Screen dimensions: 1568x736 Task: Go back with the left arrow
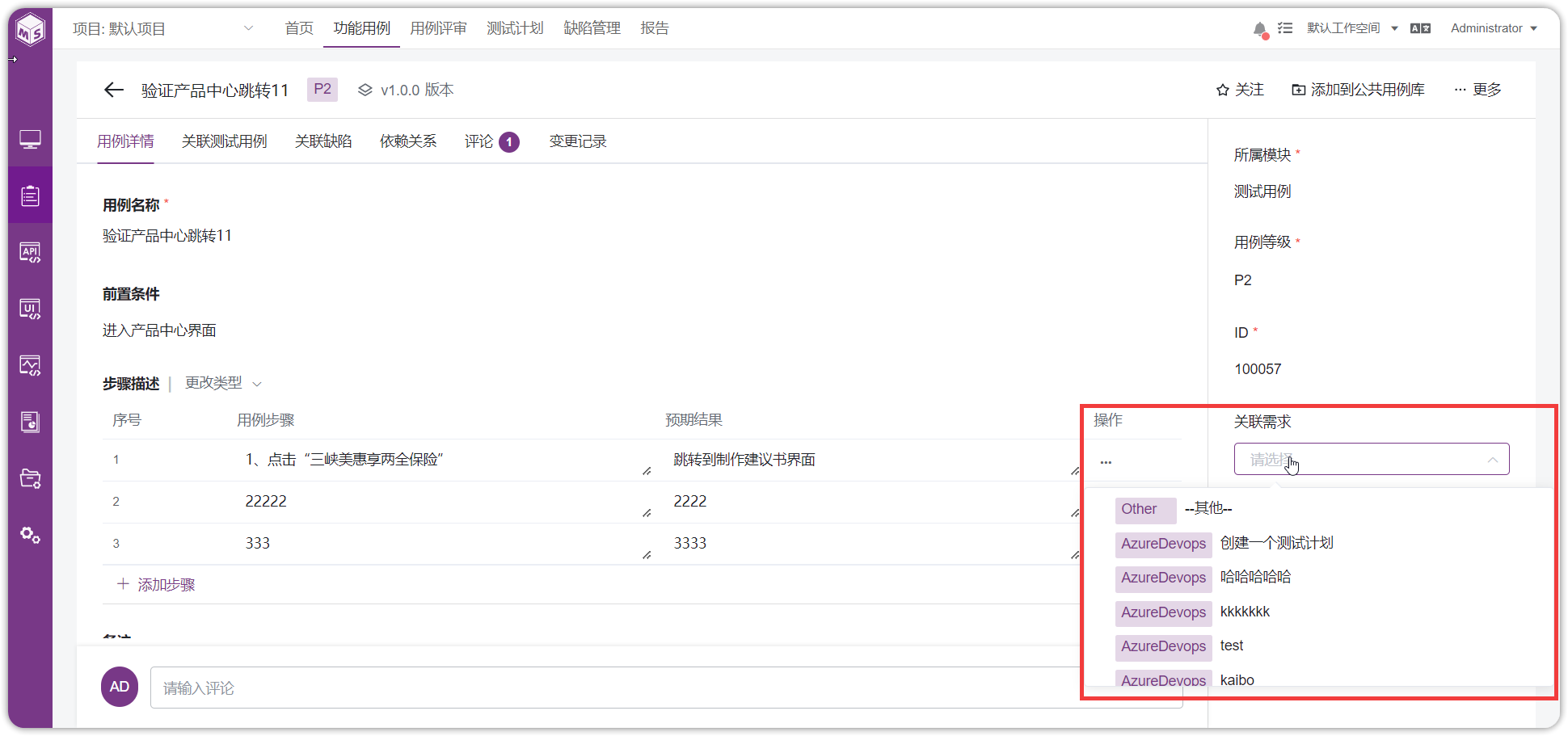pos(114,90)
